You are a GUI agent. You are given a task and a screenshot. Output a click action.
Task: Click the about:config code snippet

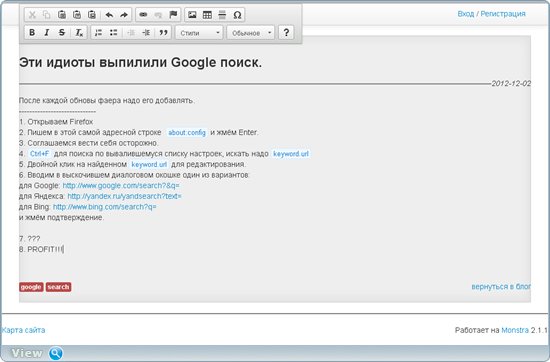[187, 133]
